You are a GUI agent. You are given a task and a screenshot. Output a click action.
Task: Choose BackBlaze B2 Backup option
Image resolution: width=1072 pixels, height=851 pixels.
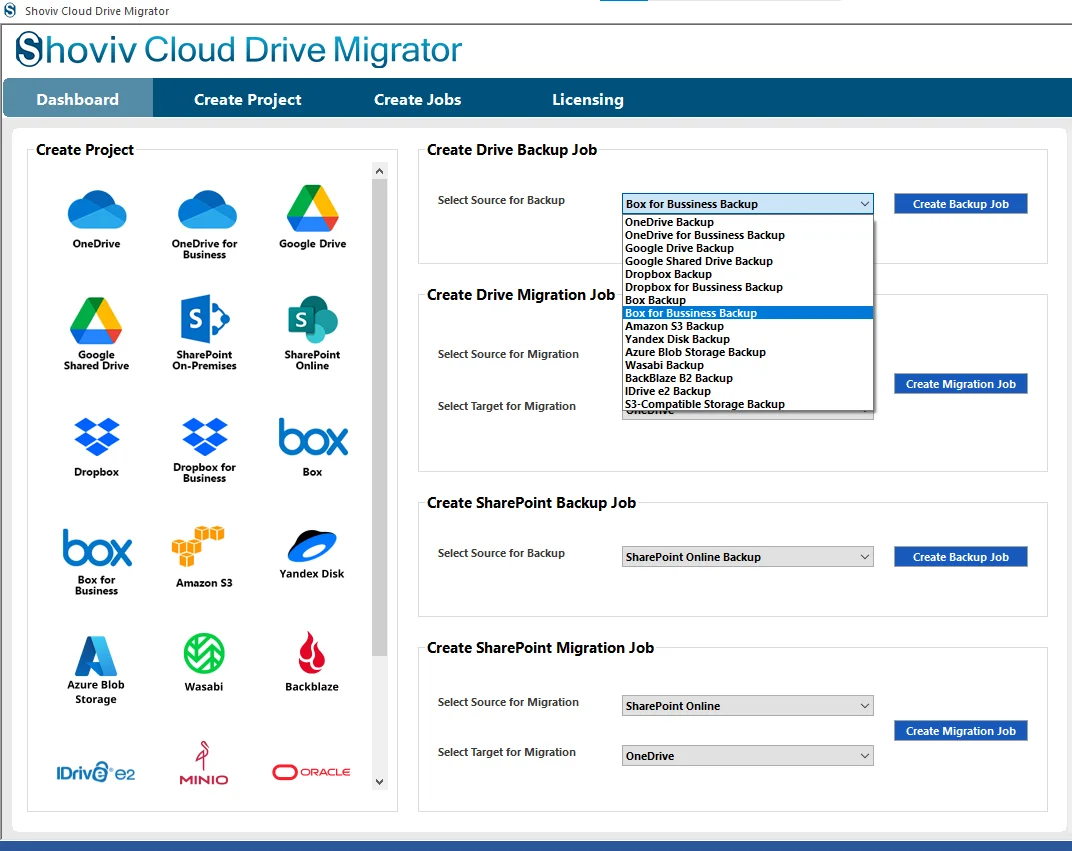point(748,378)
